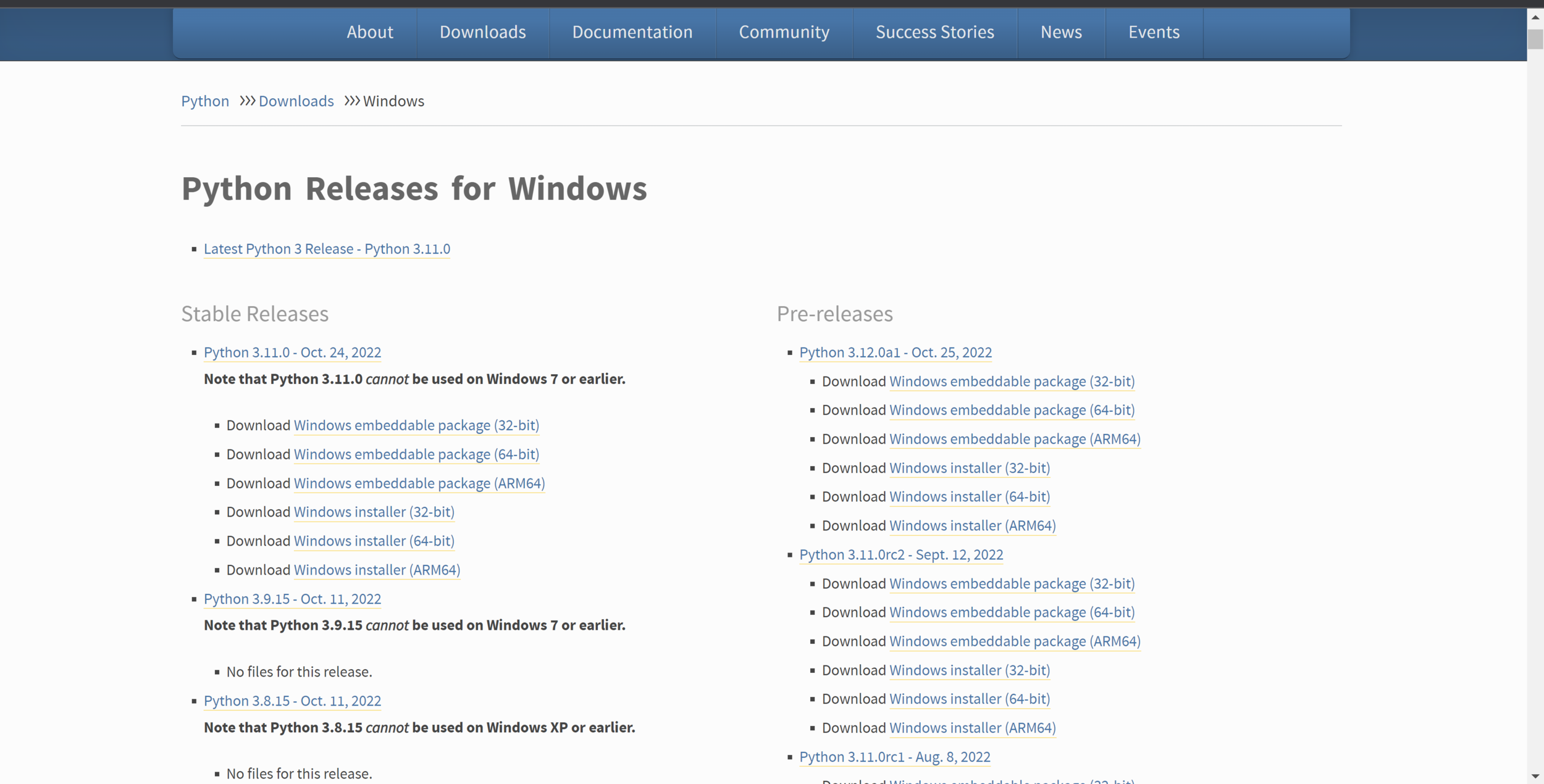Go to Downloads breadcrumb link
The image size is (1544, 784).
[296, 101]
